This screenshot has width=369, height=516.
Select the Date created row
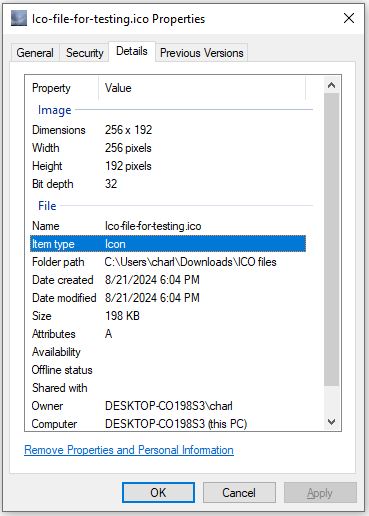point(168,280)
